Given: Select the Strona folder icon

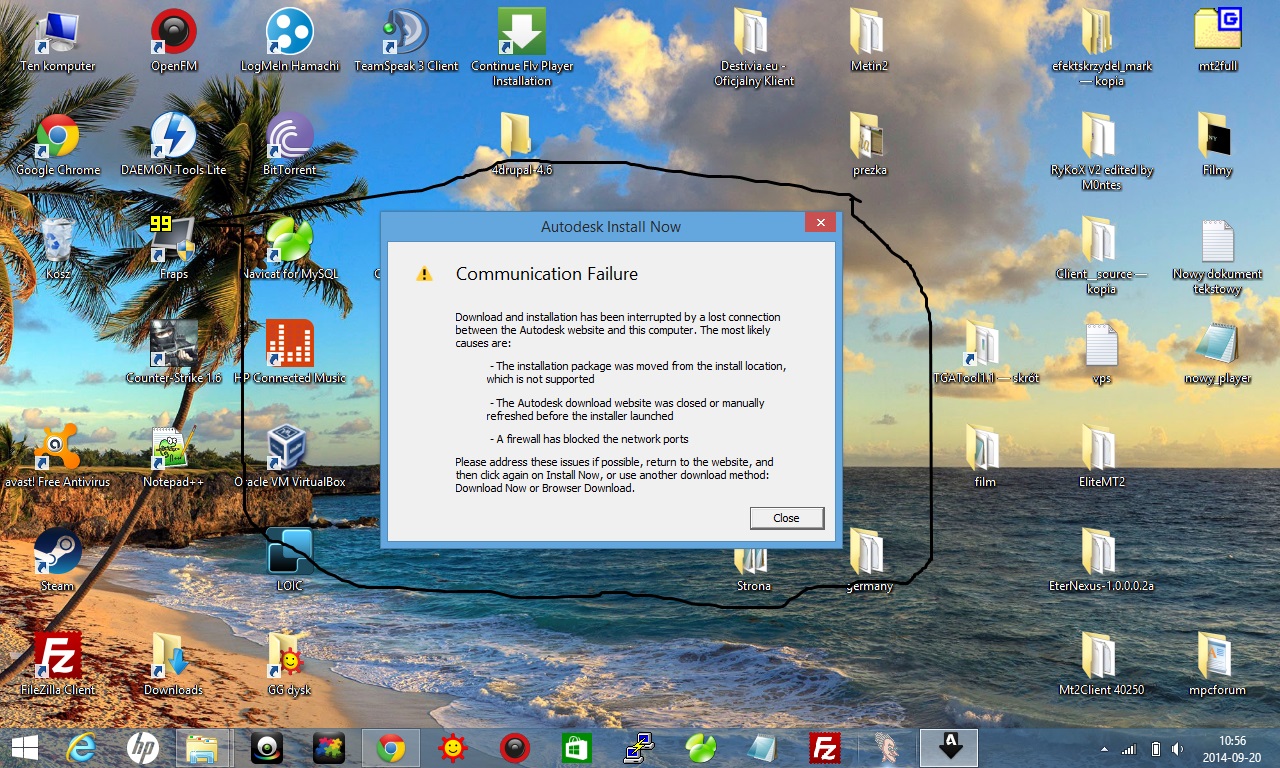Looking at the screenshot, I should coord(754,567).
